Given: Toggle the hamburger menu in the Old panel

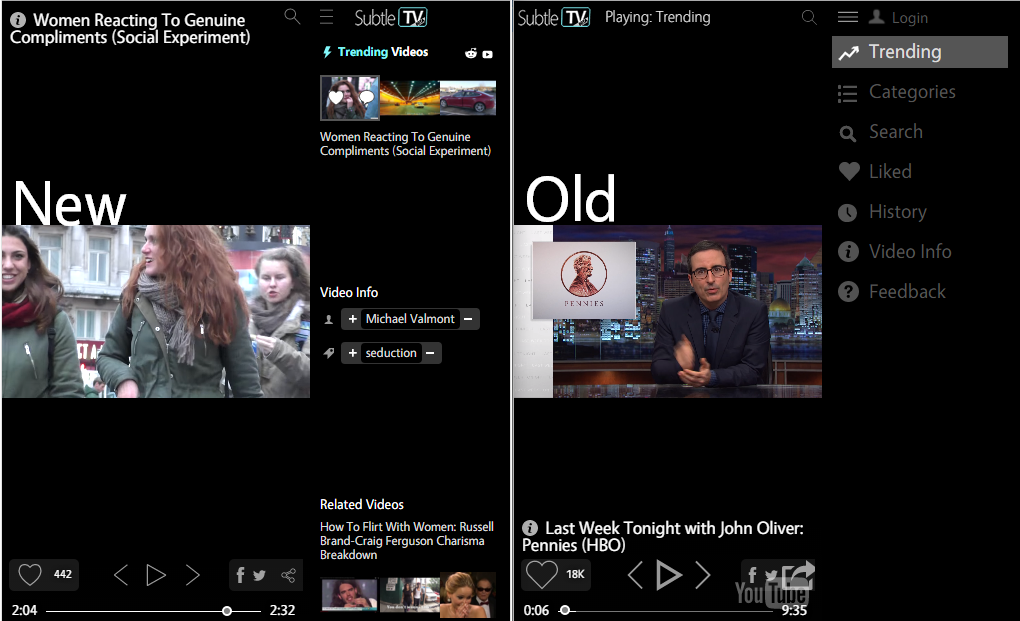Looking at the screenshot, I should click(848, 17).
